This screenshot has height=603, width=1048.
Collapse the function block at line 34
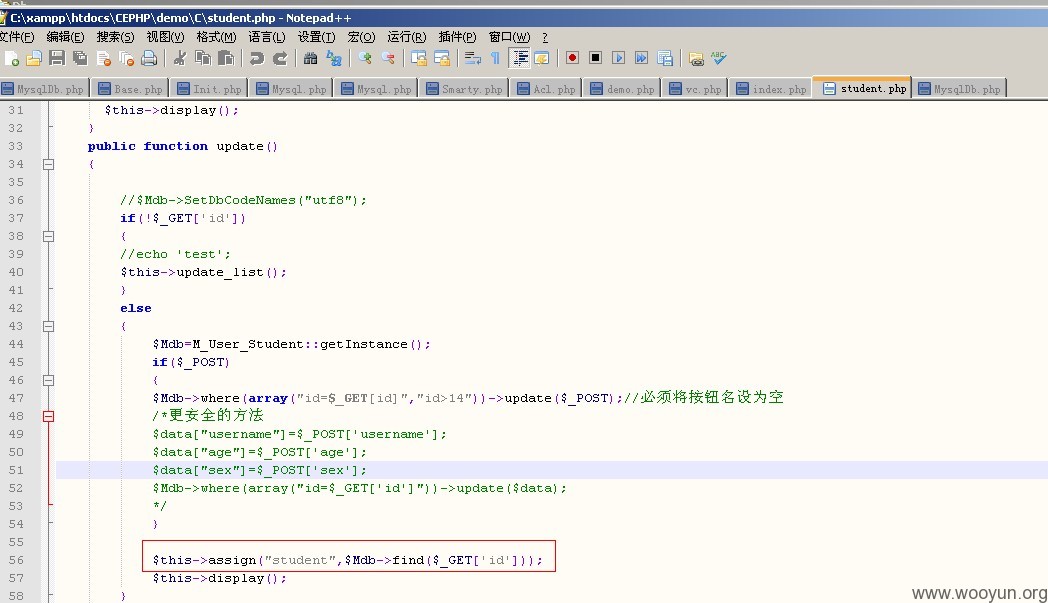(48, 164)
